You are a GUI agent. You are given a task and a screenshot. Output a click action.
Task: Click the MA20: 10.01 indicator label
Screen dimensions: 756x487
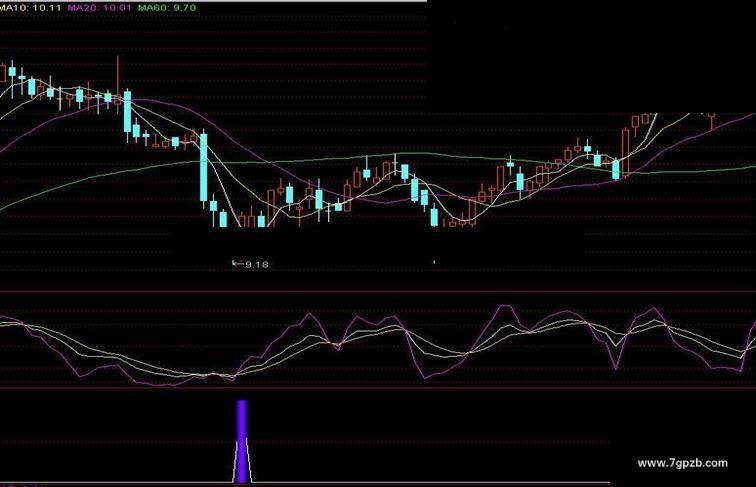tap(99, 8)
